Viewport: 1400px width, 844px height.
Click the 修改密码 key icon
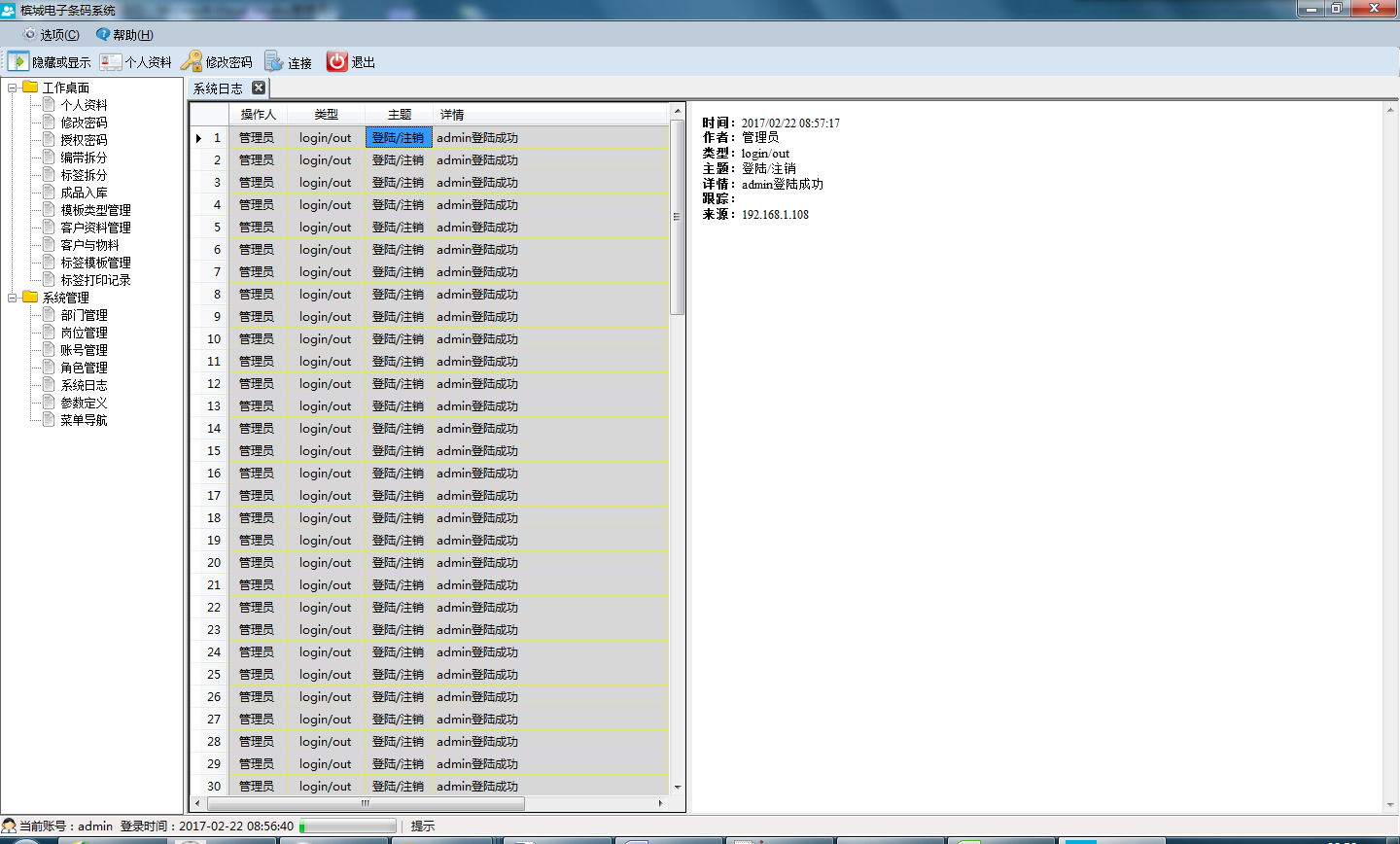click(x=192, y=61)
